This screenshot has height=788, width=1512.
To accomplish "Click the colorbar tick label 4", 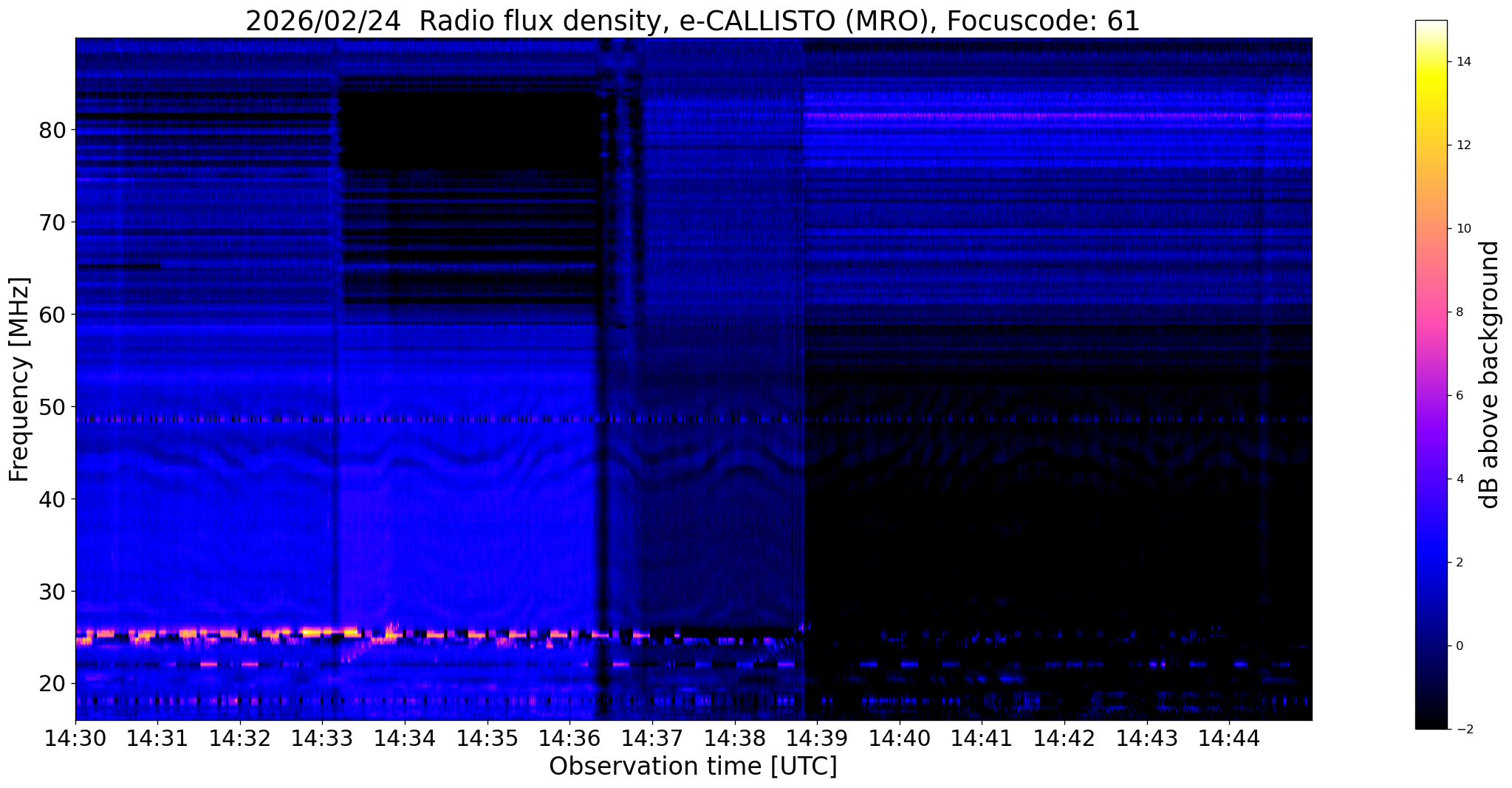I will 1459,479.
